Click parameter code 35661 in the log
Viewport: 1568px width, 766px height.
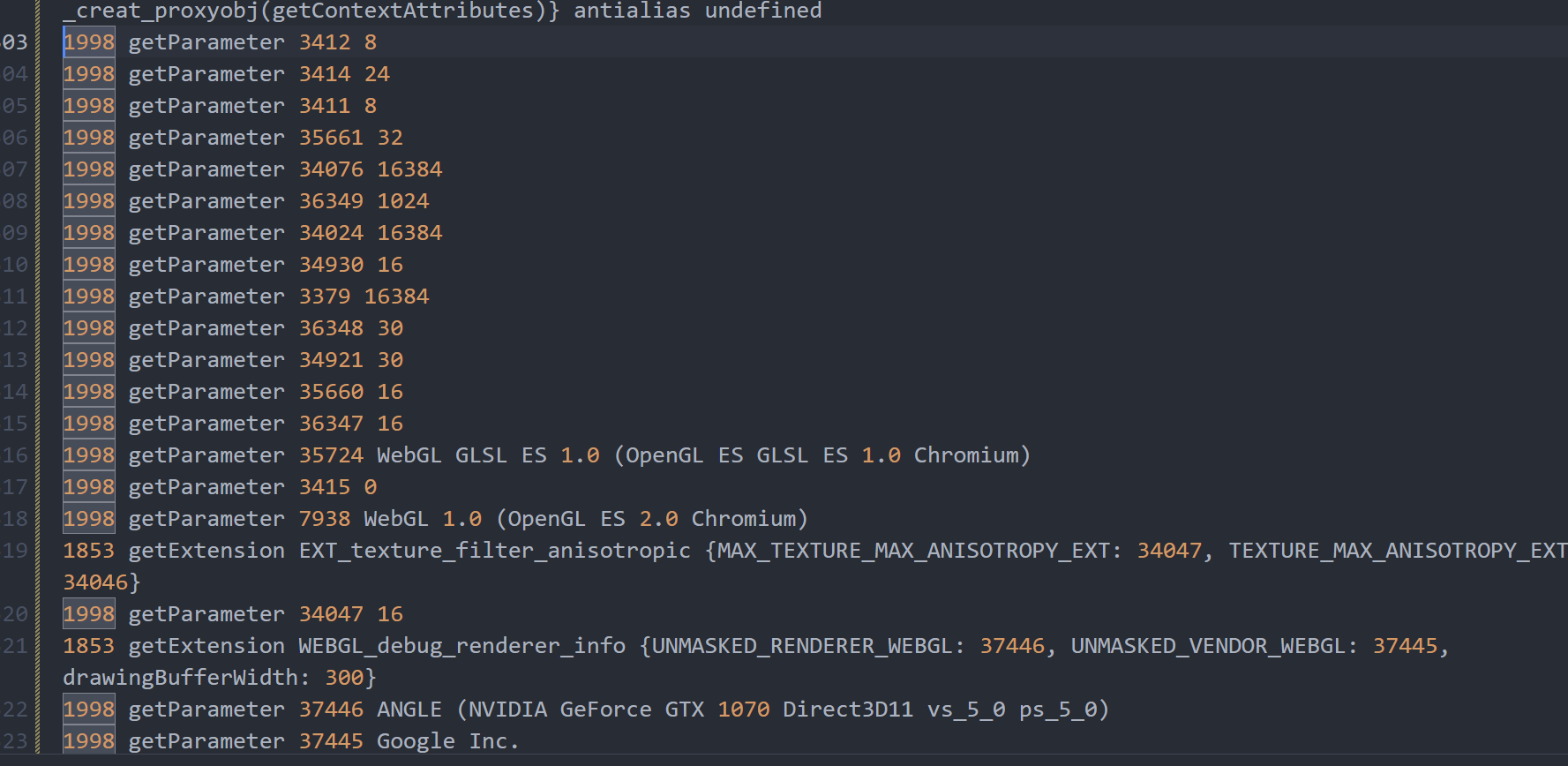(x=331, y=138)
